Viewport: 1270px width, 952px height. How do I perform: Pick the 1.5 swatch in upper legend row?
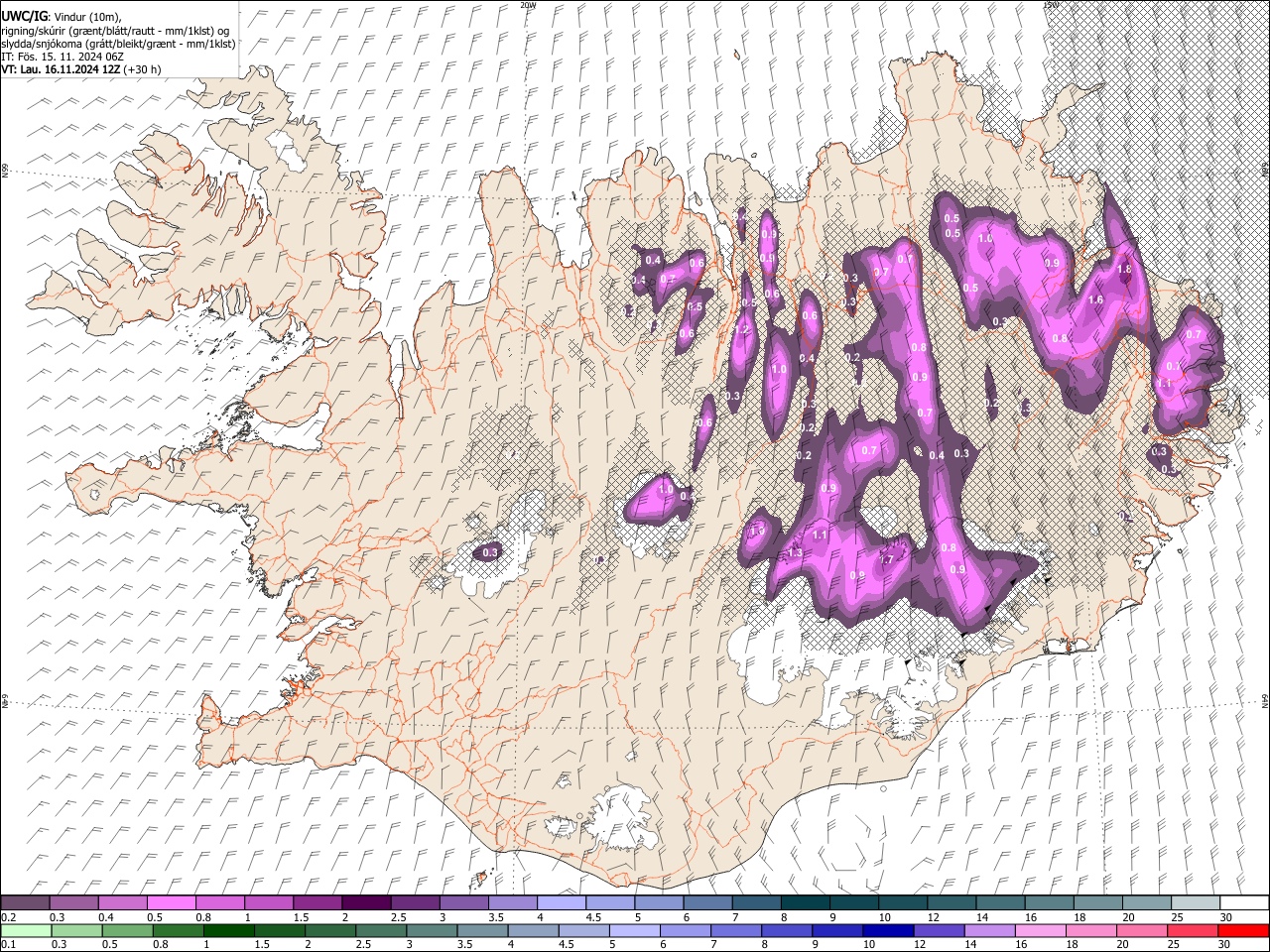317,902
